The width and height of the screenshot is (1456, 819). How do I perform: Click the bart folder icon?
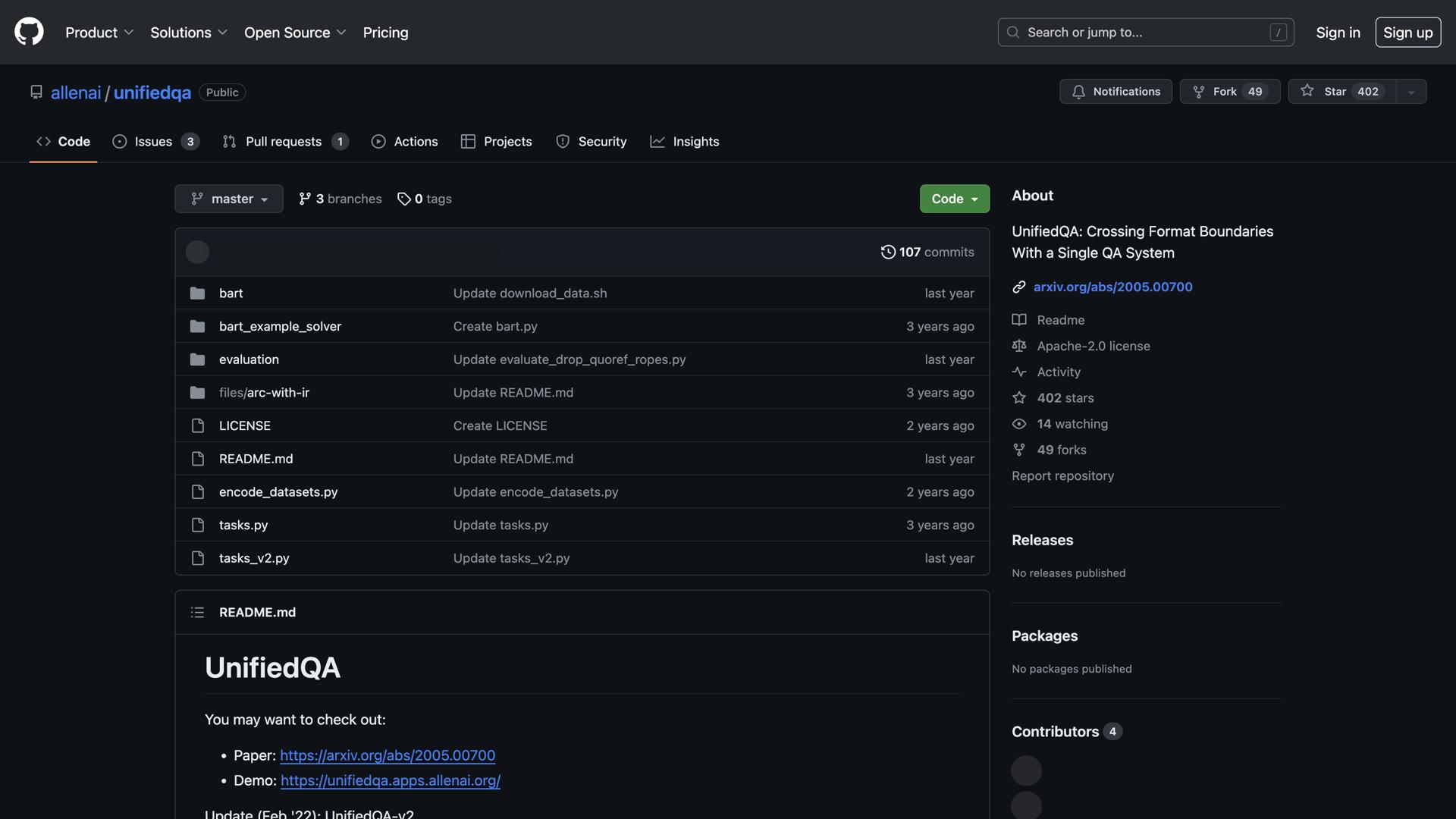coord(197,293)
